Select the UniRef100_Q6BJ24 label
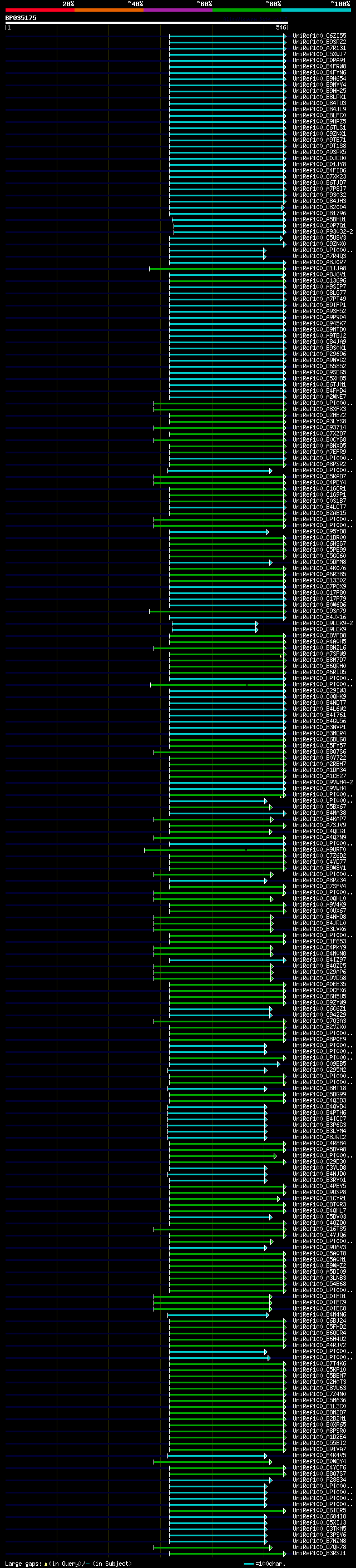 click(319, 1321)
